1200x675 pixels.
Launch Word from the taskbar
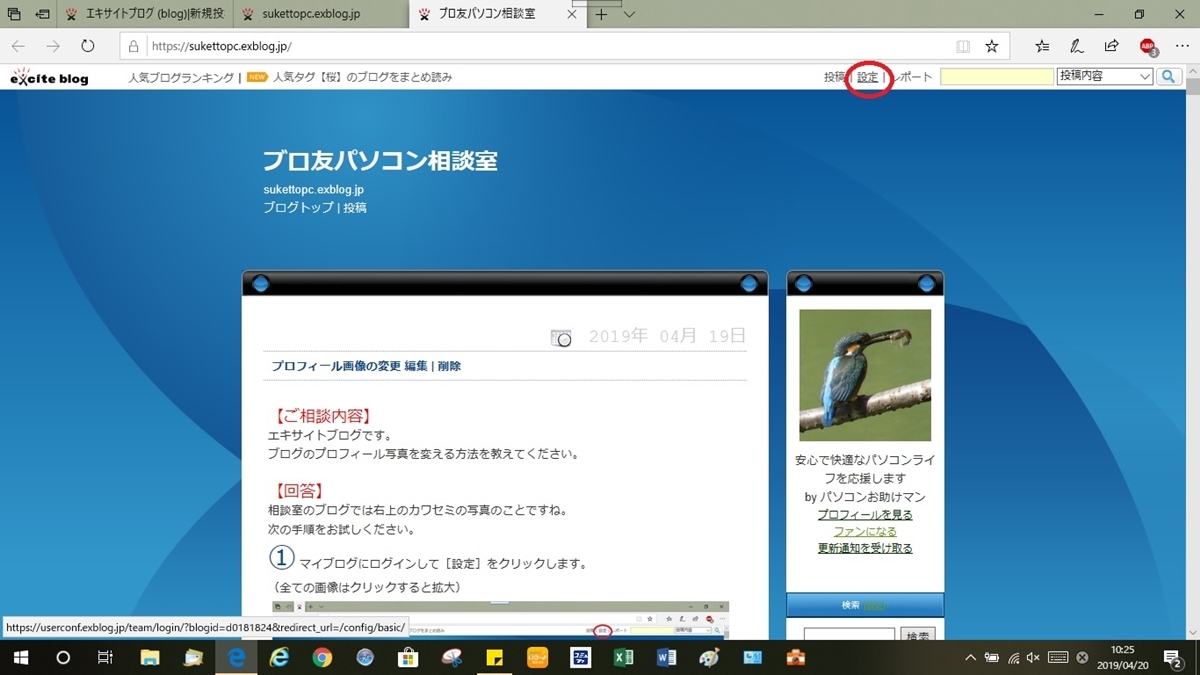666,658
